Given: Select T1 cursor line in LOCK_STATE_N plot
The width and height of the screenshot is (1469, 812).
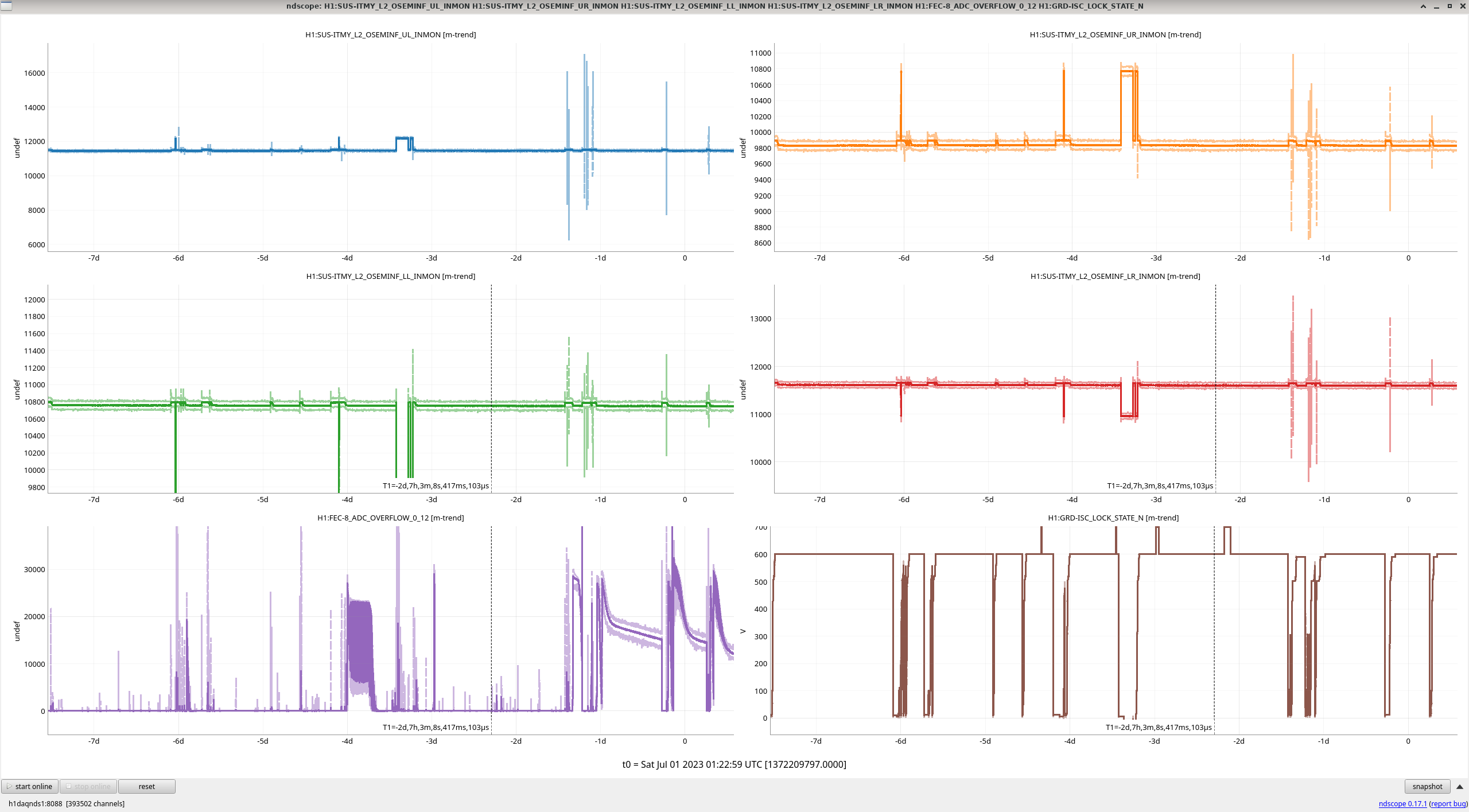Looking at the screenshot, I should (x=1214, y=631).
